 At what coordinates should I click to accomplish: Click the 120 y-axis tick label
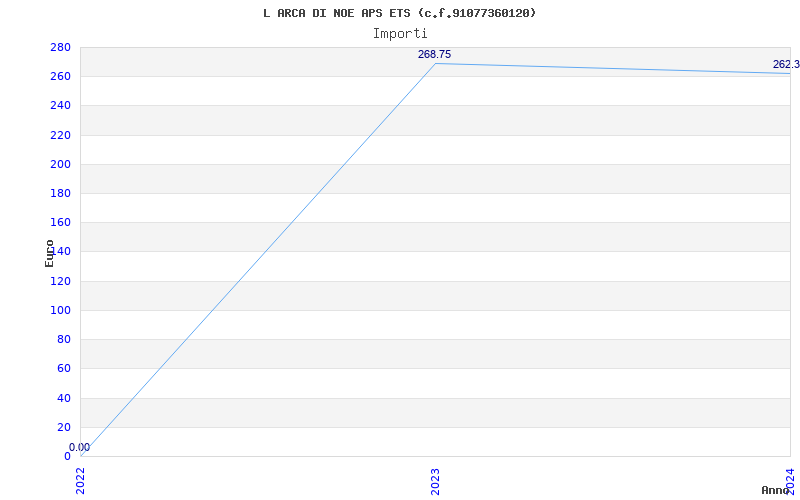[x=60, y=281]
